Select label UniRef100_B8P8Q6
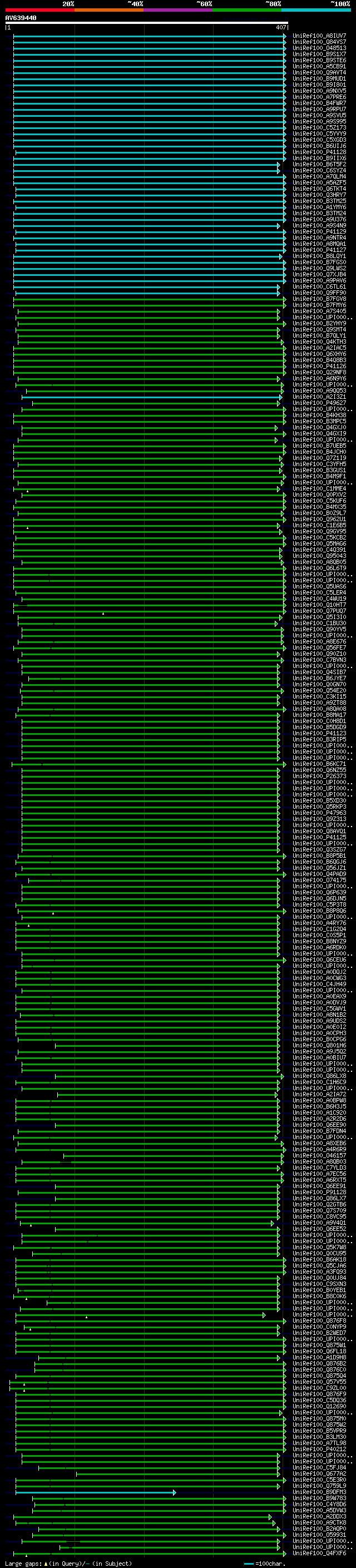The image size is (356, 1568). pyautogui.click(x=319, y=911)
